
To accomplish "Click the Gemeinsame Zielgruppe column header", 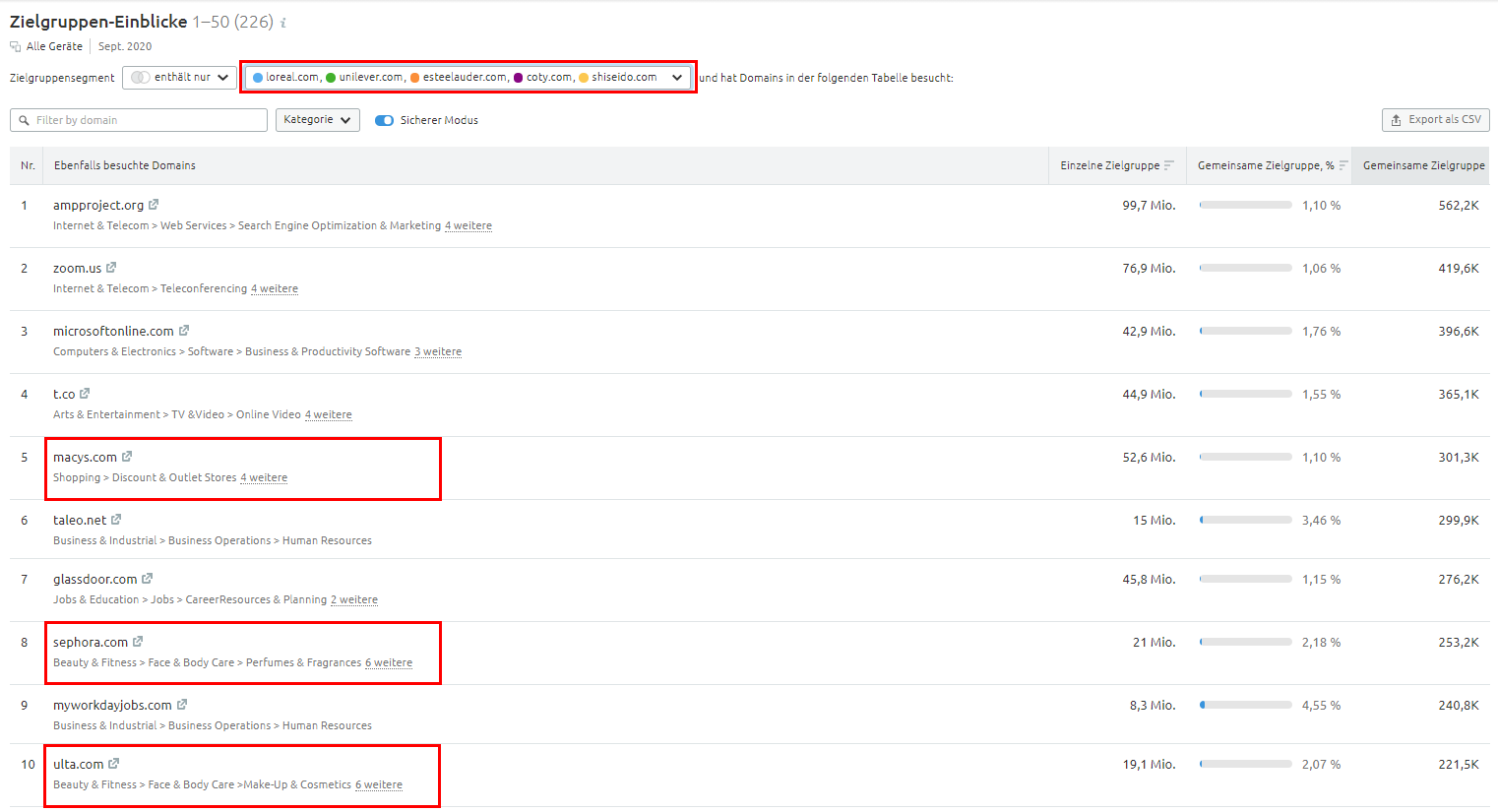I will pos(1423,165).
